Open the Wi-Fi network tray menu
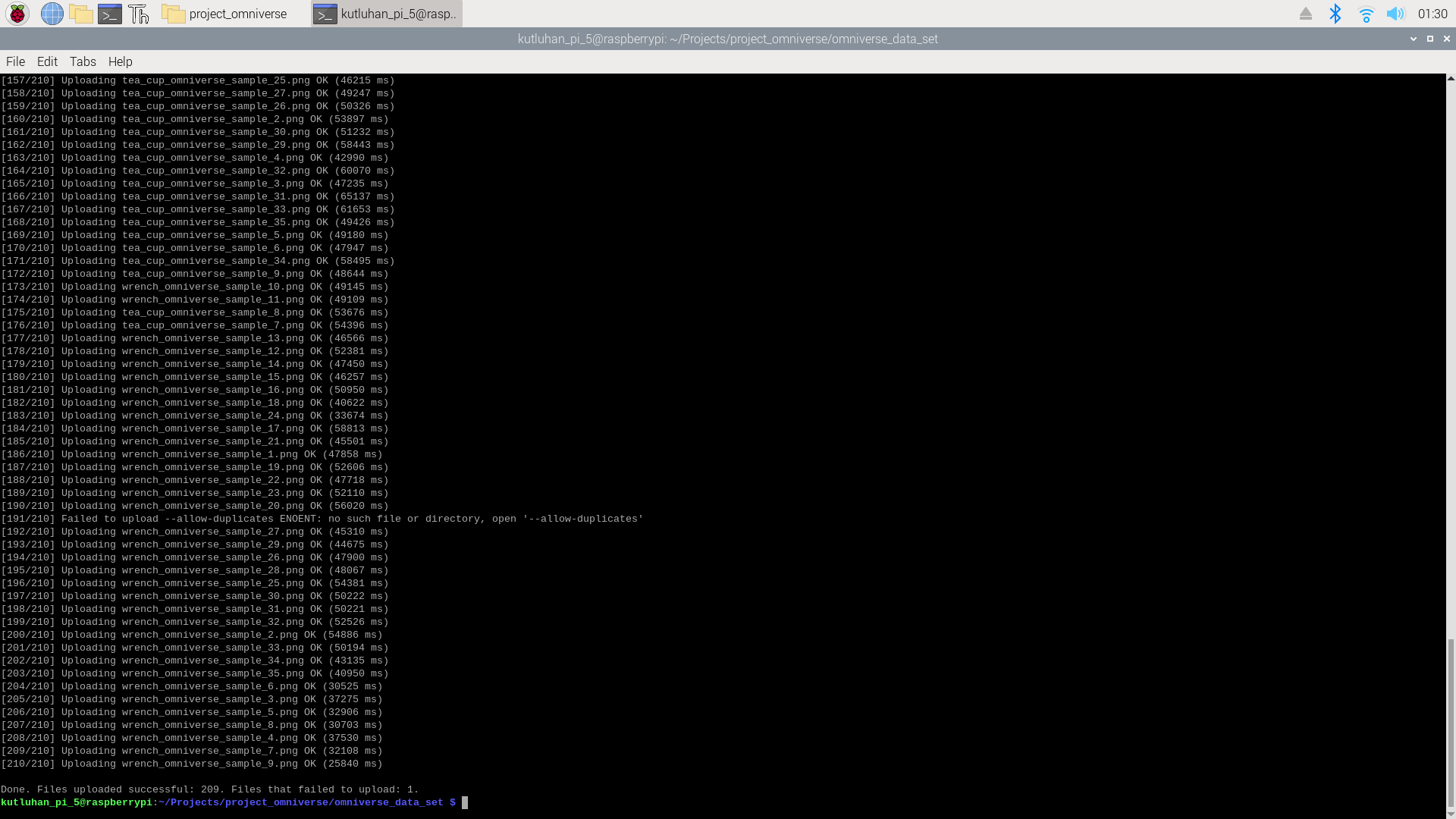 (1366, 14)
